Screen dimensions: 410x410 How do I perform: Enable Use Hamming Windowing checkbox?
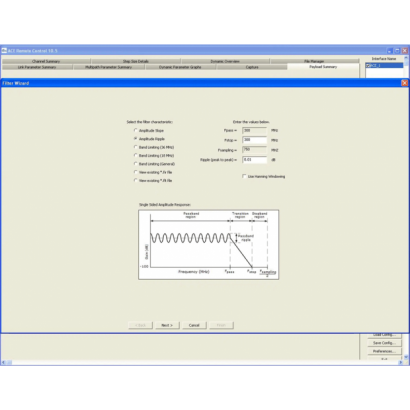tap(244, 176)
